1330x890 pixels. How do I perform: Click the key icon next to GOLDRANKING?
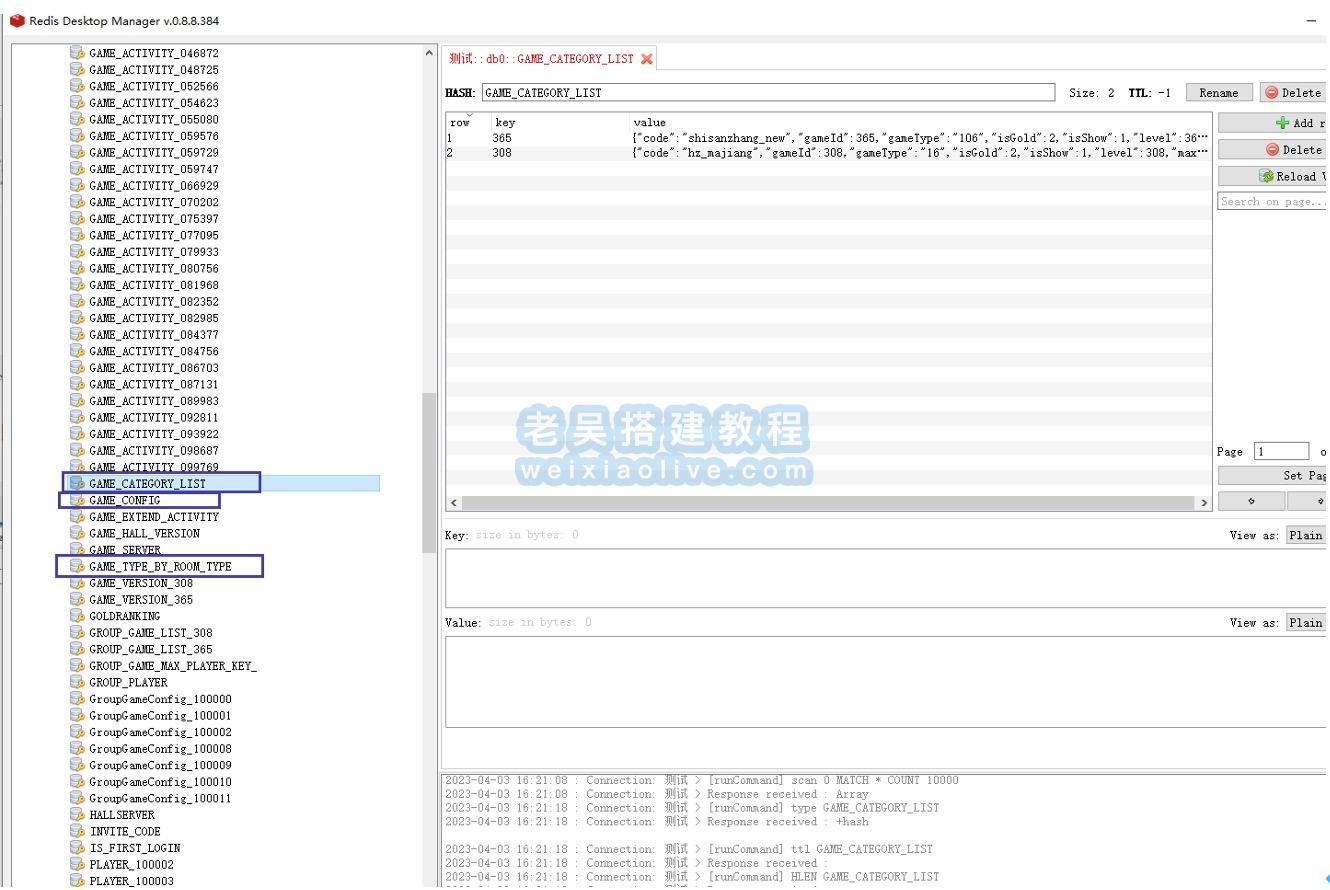77,616
